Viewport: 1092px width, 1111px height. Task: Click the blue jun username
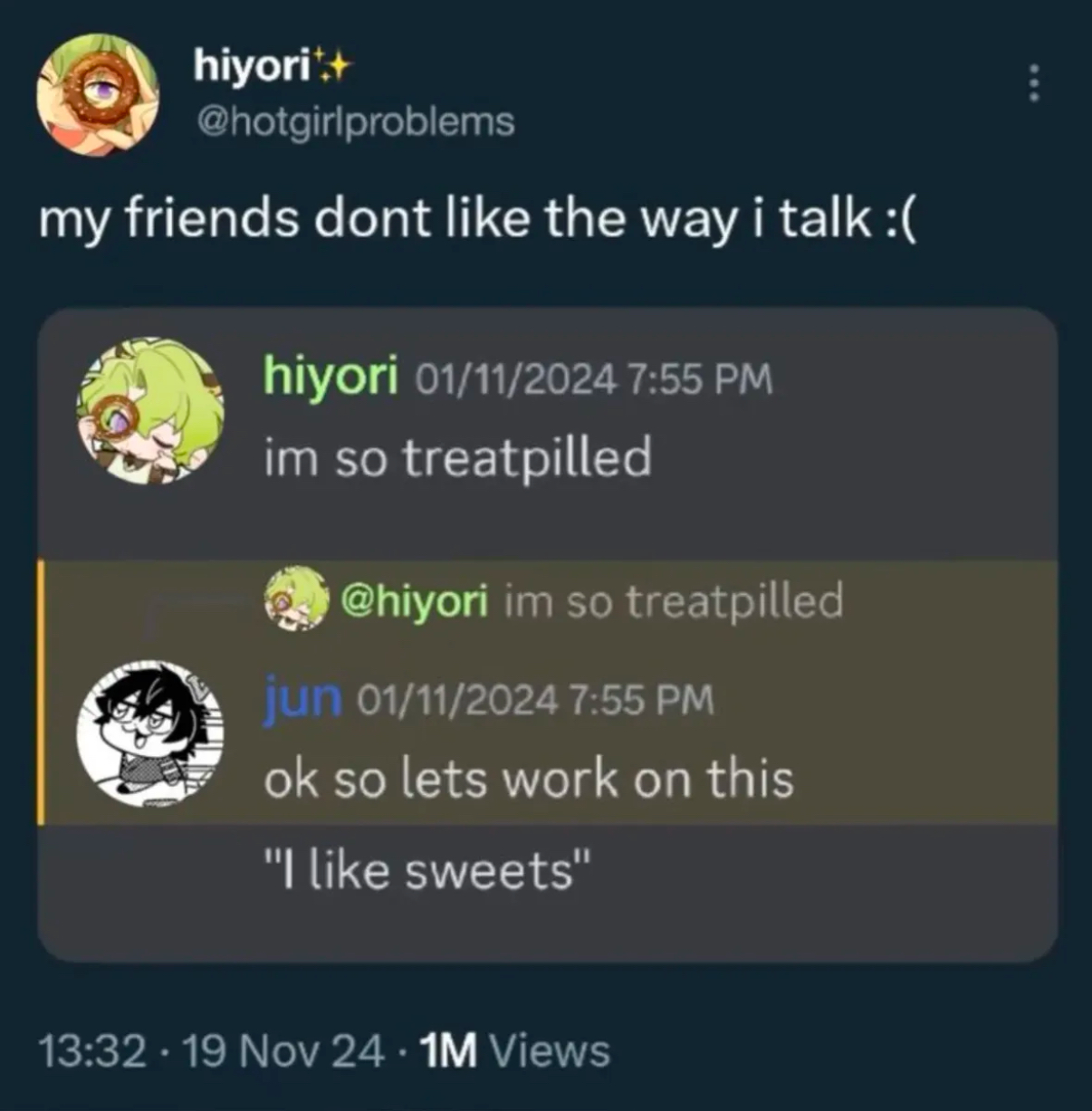point(302,698)
